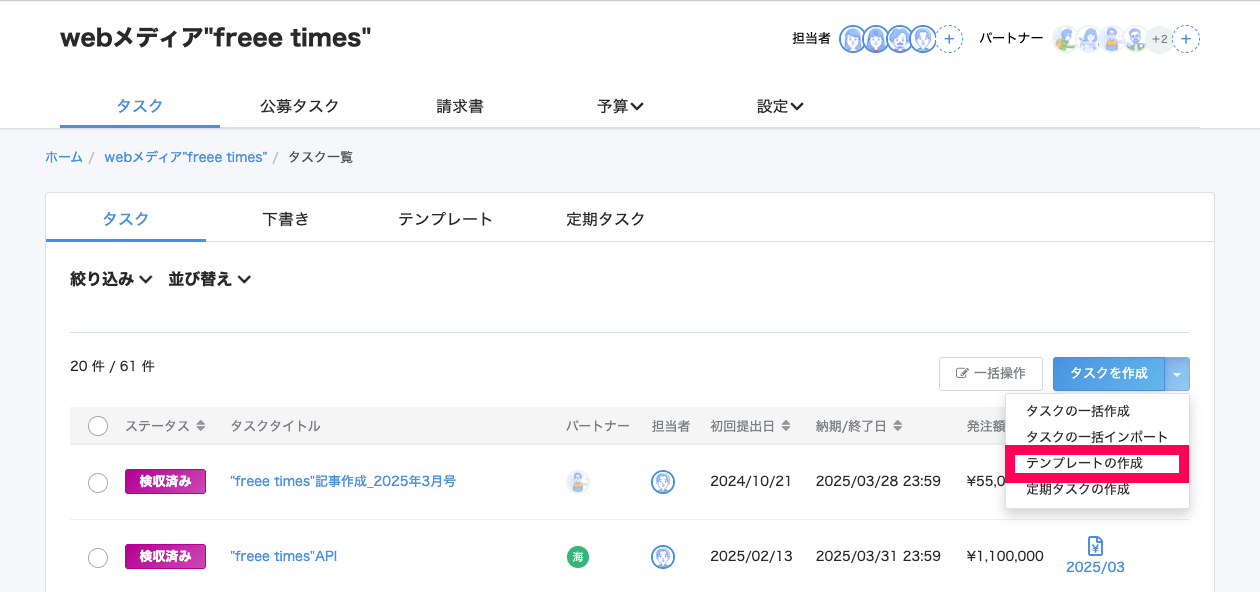Select row "freee times"API checkbox
1260x592 pixels.
pos(98,558)
